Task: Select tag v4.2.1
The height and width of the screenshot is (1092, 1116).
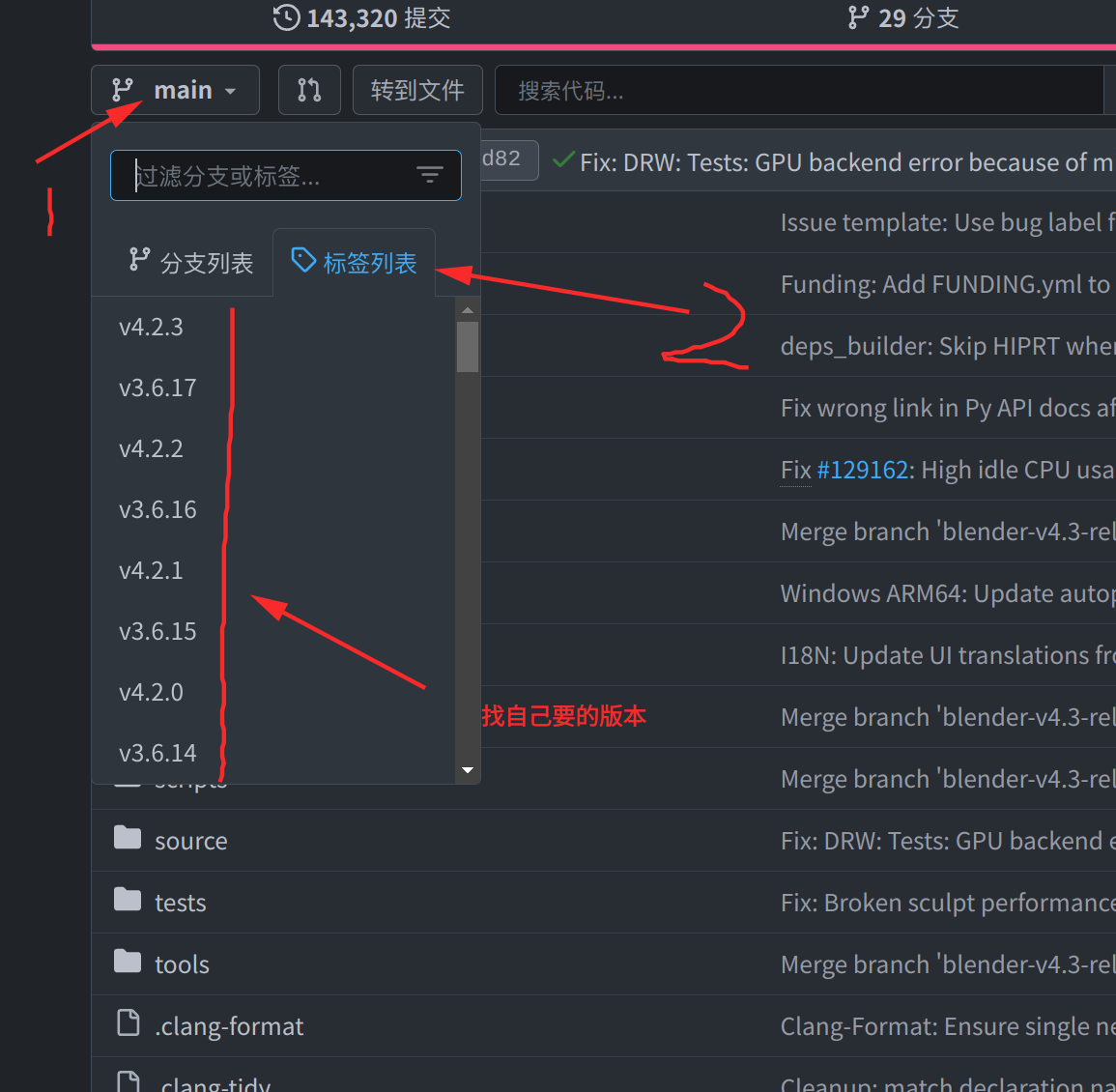Action: tap(151, 570)
